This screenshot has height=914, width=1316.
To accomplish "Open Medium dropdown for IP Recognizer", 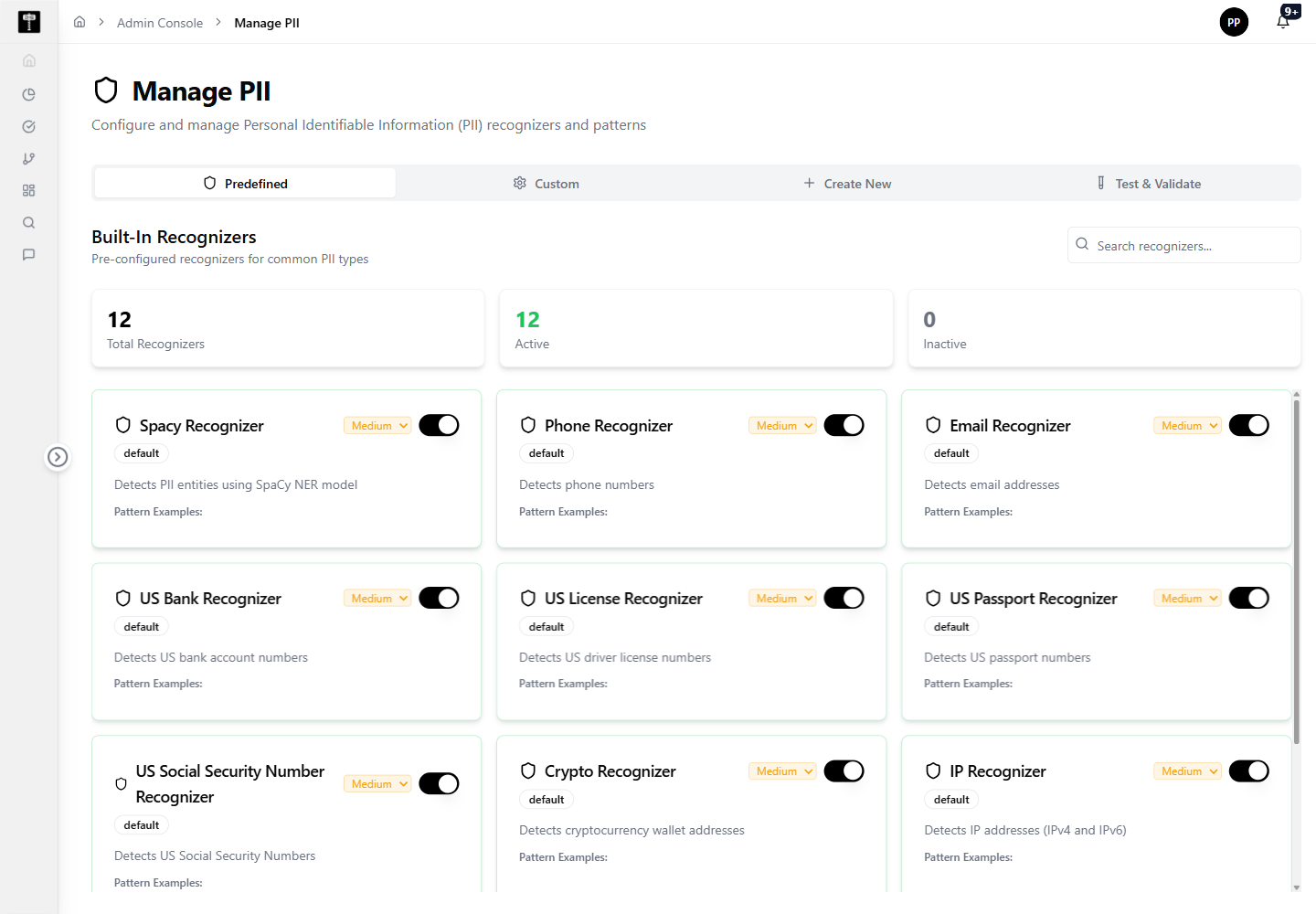I will pyautogui.click(x=1187, y=771).
